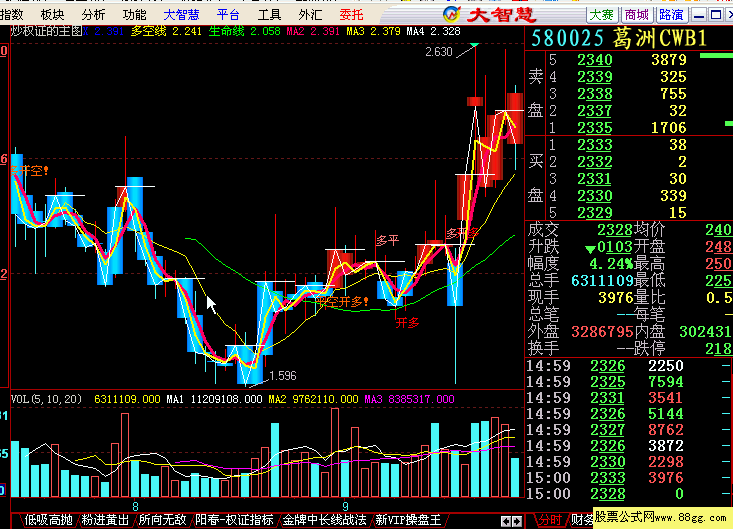Click the MA1 11209108.000 volume legend
This screenshot has height=529, width=733.
215,399
